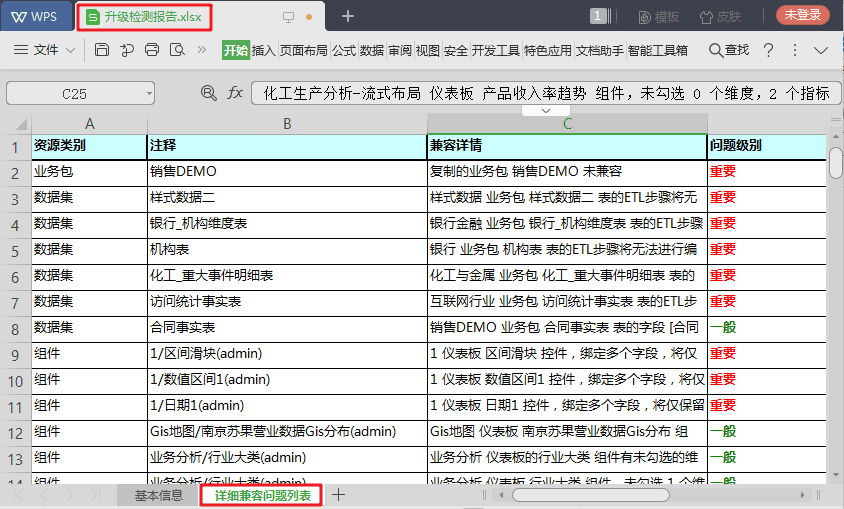Select the 开发工具 ribbon tab

click(496, 51)
